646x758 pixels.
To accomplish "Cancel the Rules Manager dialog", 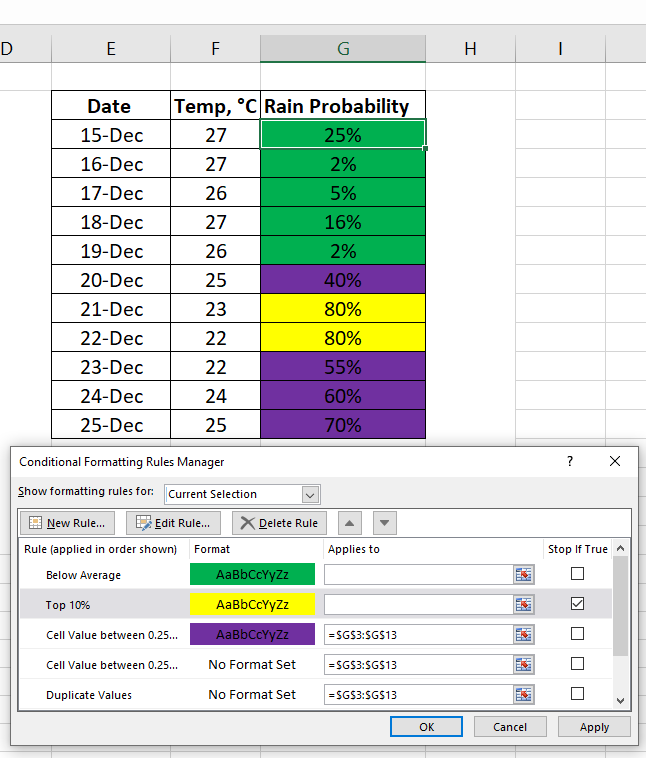I will click(510, 727).
